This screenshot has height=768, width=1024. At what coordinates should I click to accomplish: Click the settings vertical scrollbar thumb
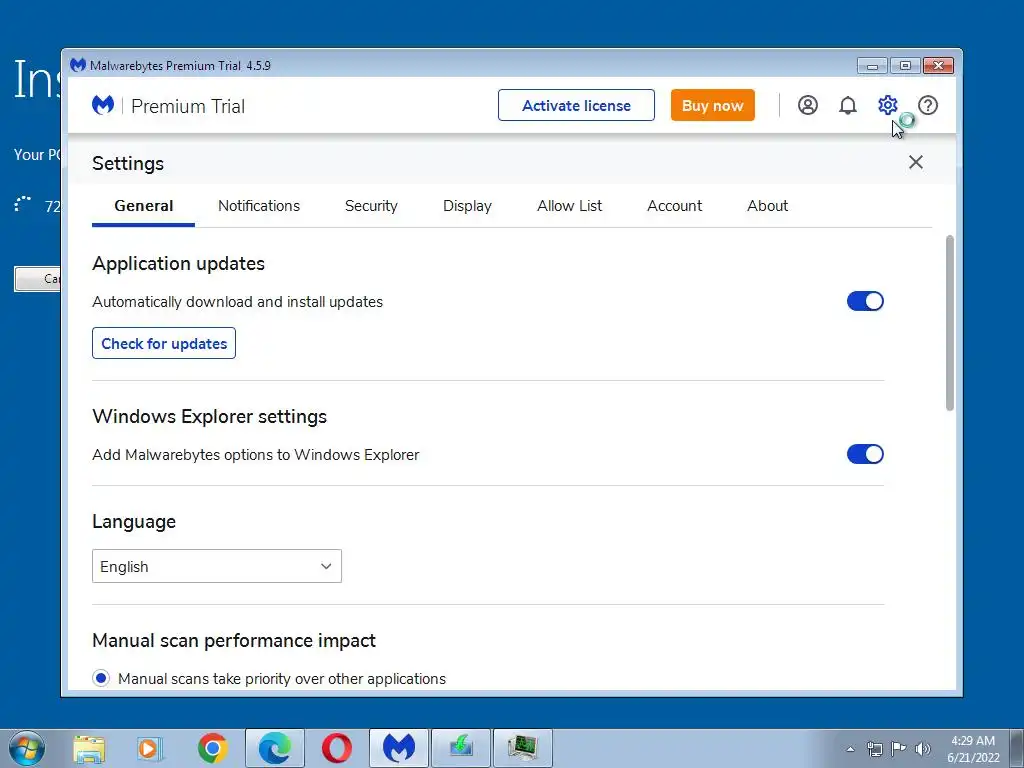950,323
